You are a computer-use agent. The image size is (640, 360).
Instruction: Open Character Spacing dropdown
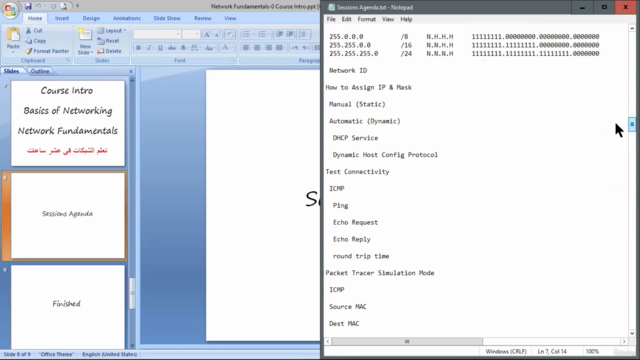tap(196, 48)
